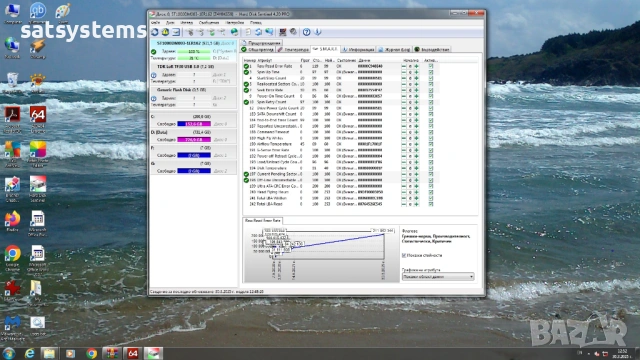Click plus offset button for Seek Error Rate
The width and height of the screenshot is (640, 360).
click(416, 90)
